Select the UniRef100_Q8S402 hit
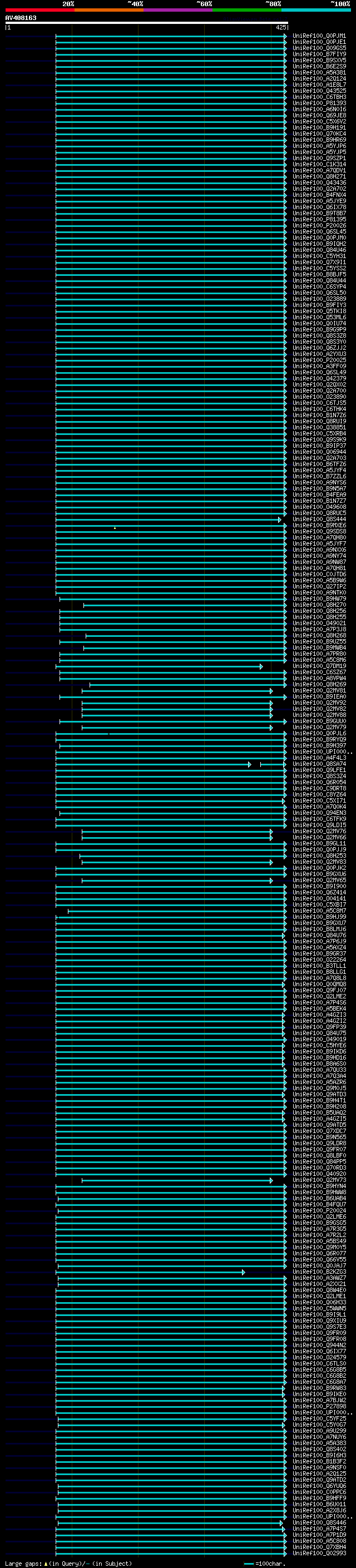 pos(319,1449)
